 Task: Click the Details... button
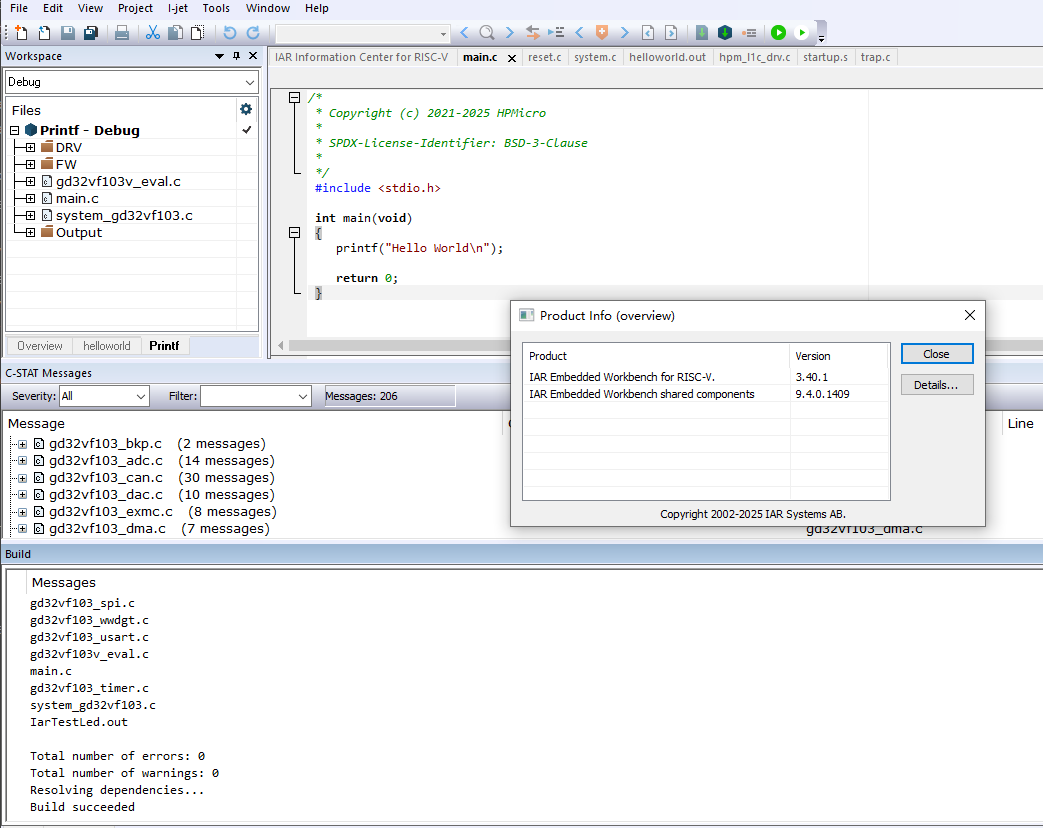pos(937,385)
